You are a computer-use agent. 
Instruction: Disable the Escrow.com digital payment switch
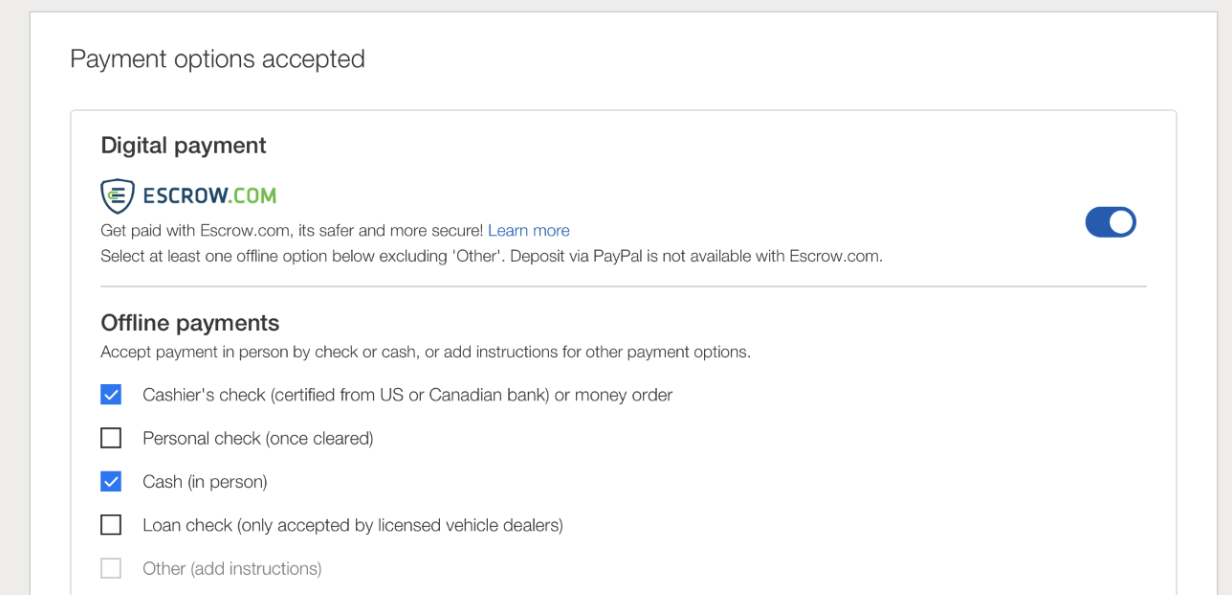click(x=1111, y=222)
